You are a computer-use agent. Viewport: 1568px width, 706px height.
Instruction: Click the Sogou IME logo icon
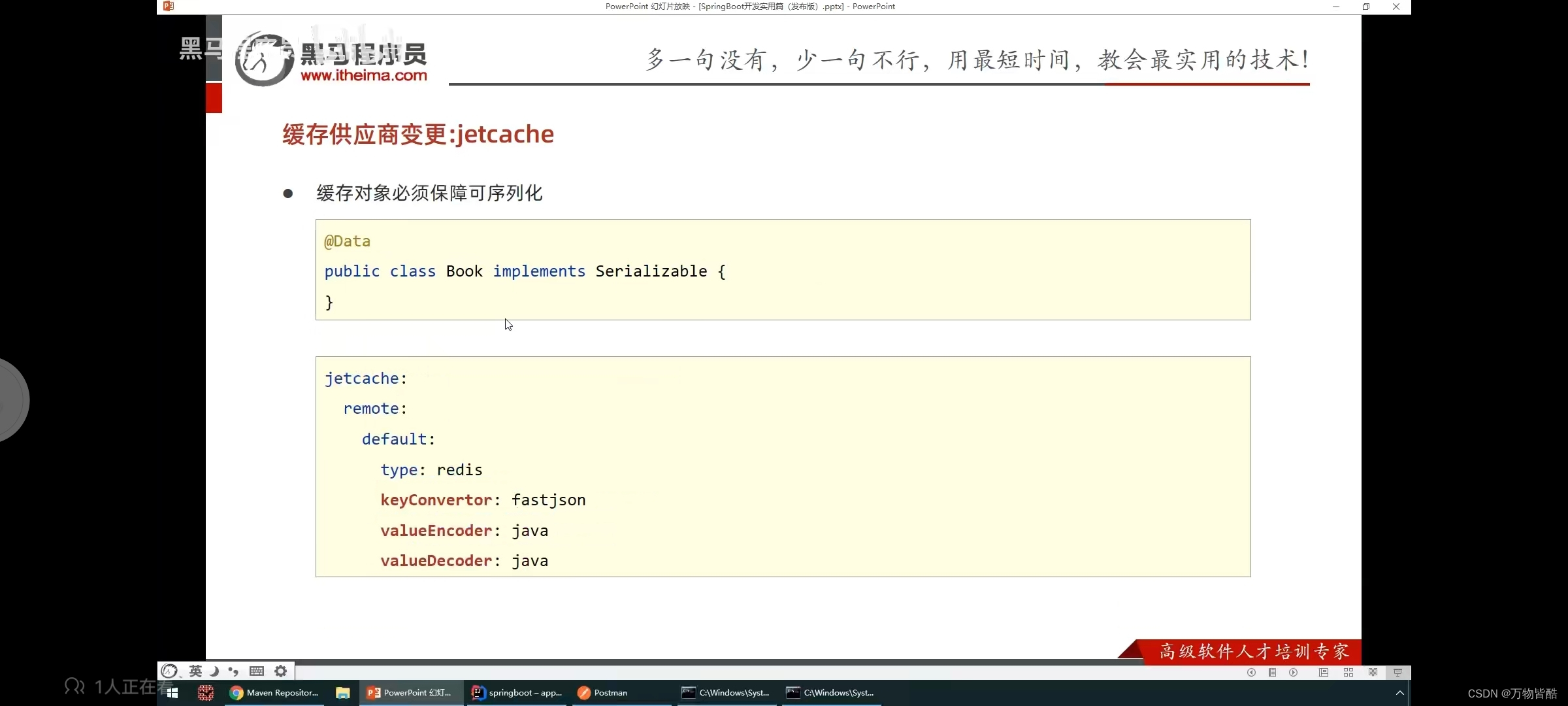tap(169, 671)
